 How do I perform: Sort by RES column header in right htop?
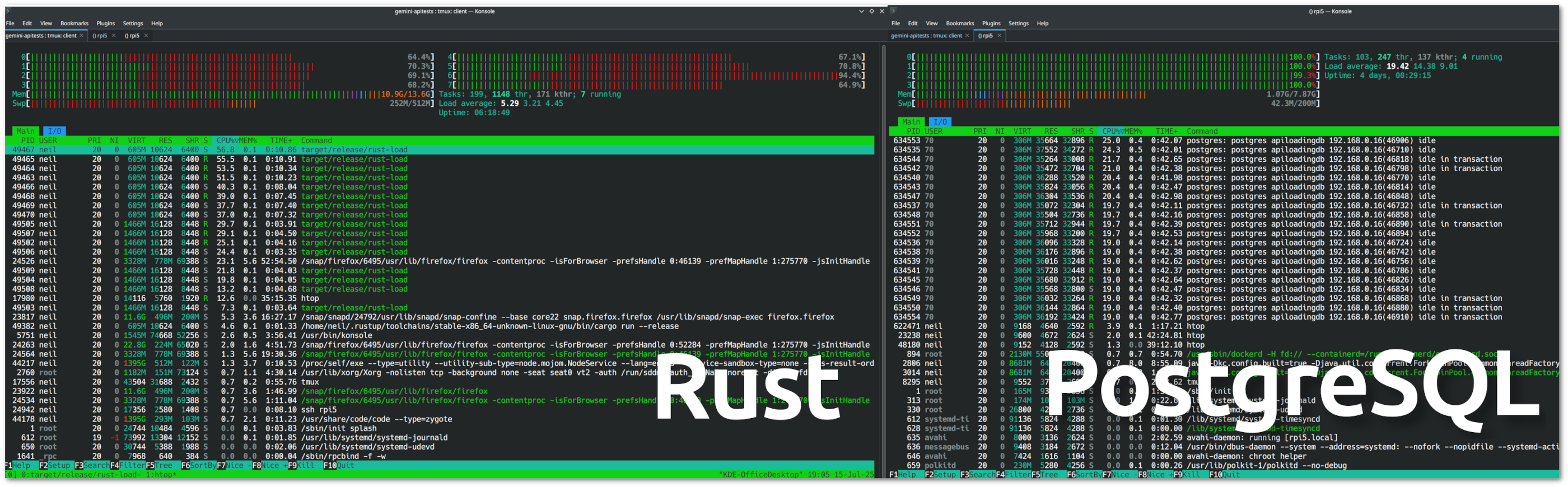(x=1051, y=131)
